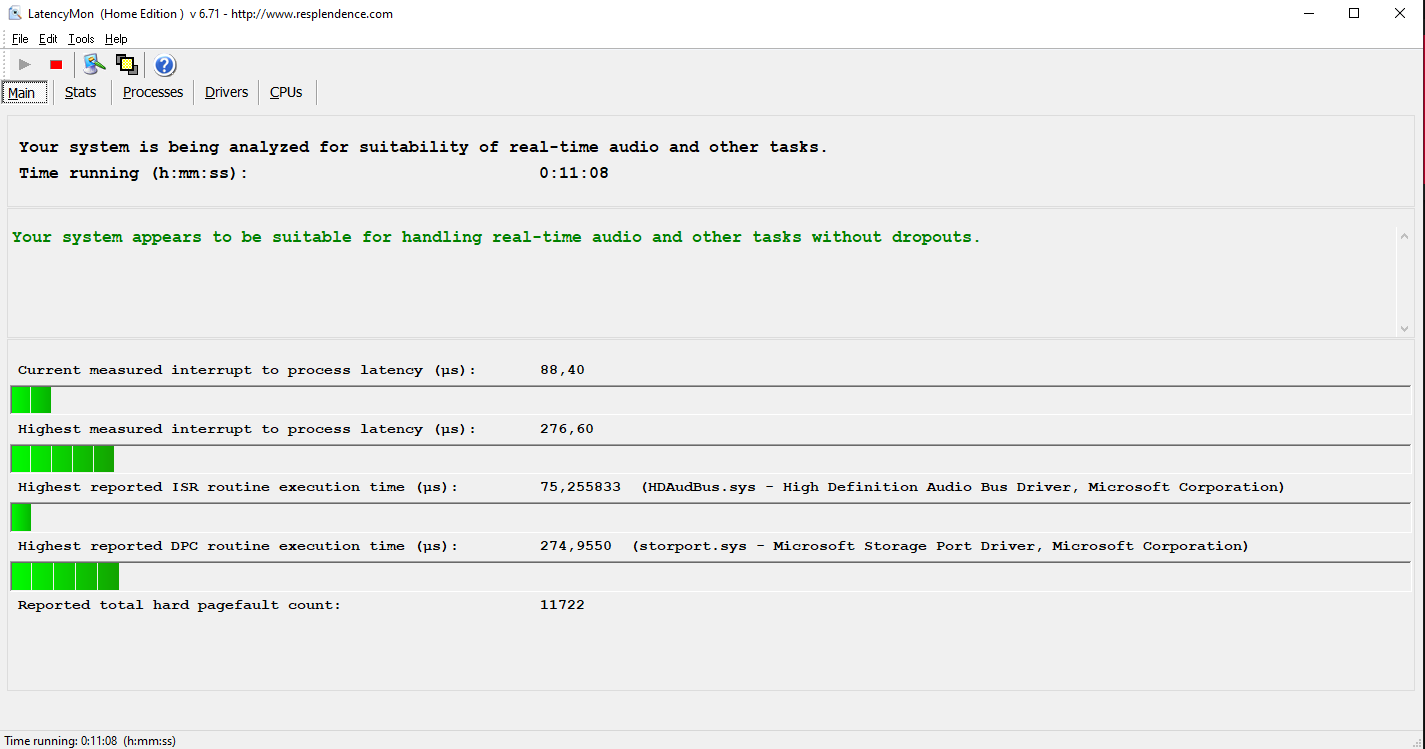
Task: Open help via the blue question mark
Action: click(x=165, y=65)
